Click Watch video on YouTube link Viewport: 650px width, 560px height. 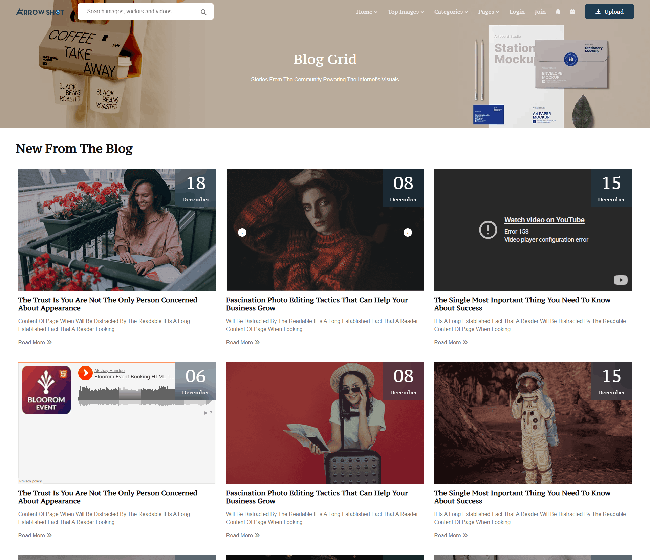(544, 220)
